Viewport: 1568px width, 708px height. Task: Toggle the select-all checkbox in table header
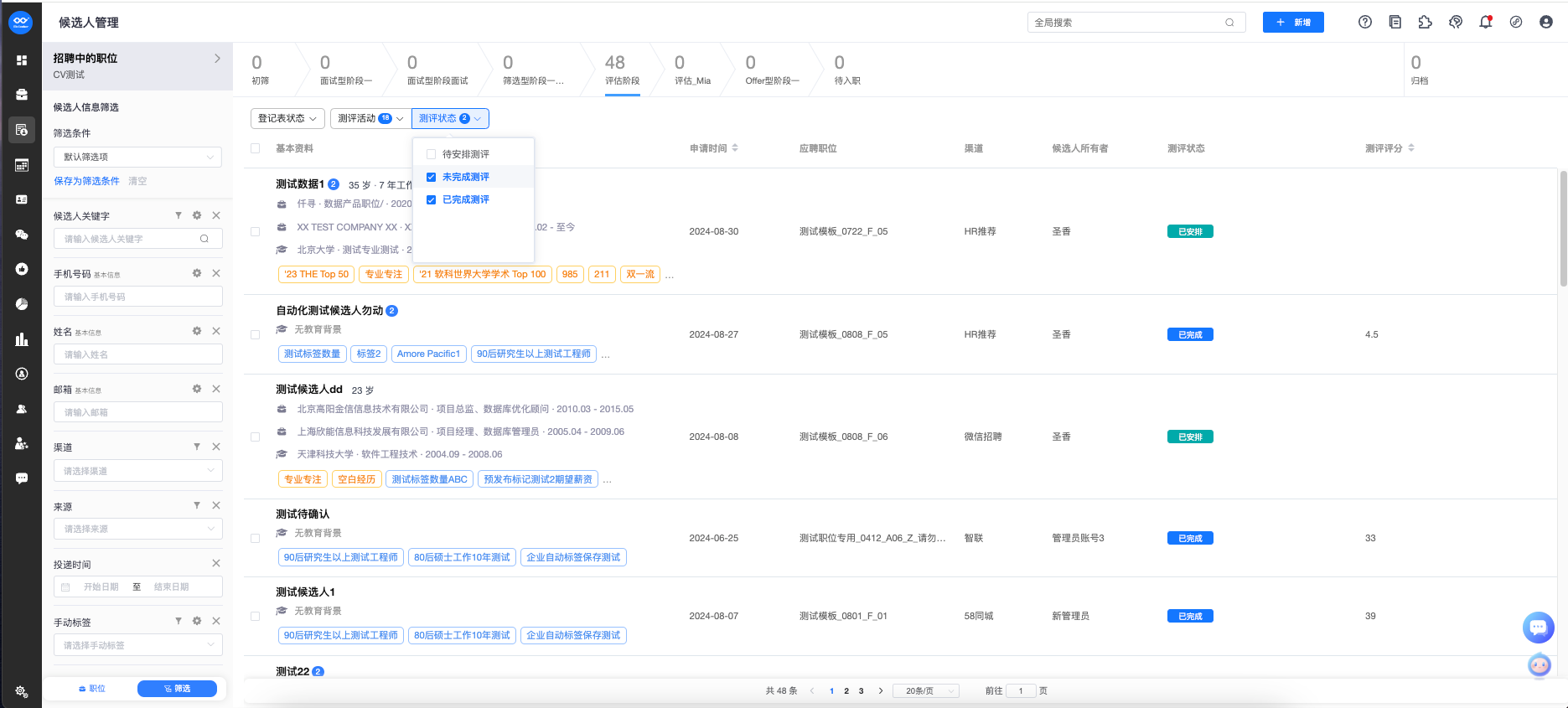click(x=255, y=148)
